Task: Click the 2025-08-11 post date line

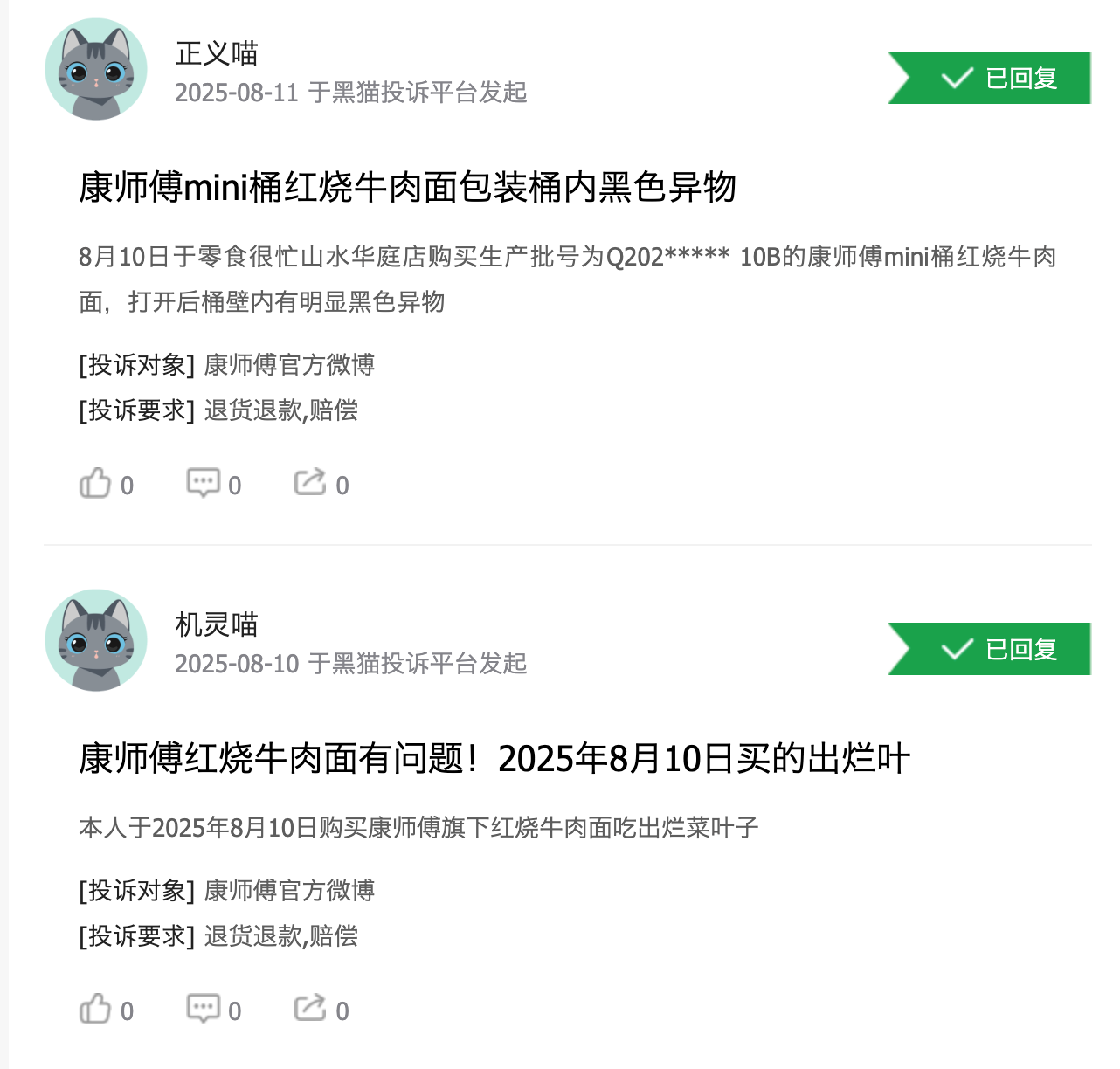Action: click(351, 93)
